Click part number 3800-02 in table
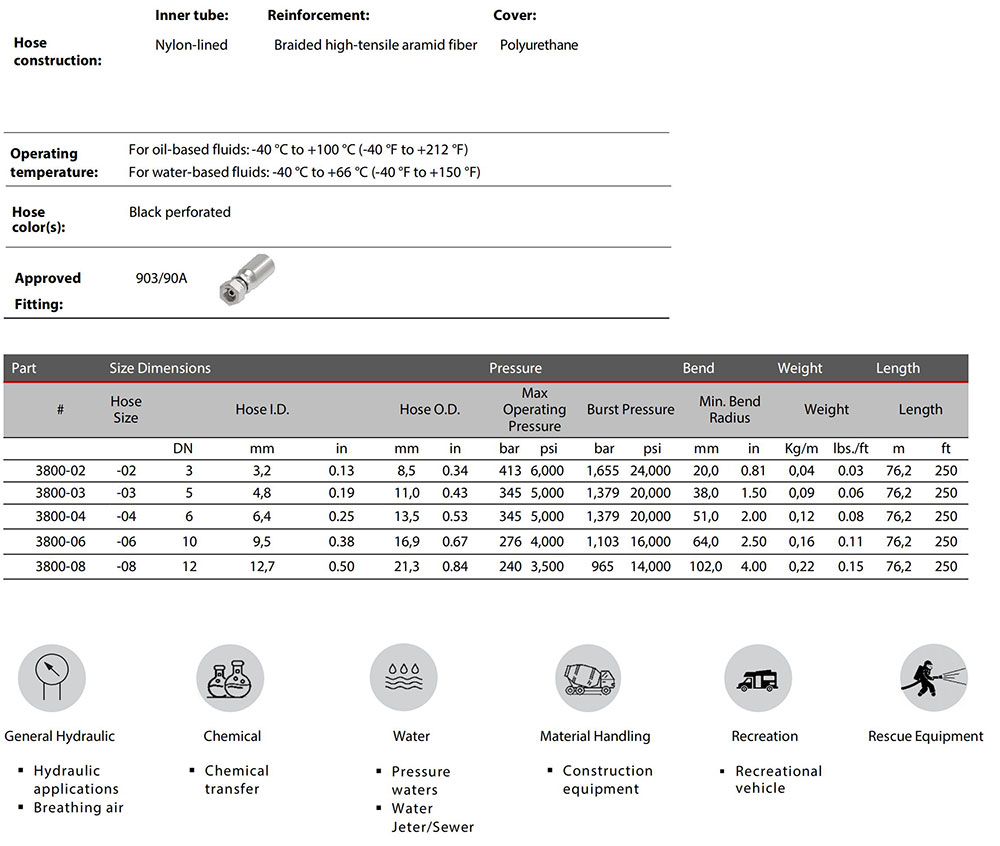The width and height of the screenshot is (1000, 846). 60,470
